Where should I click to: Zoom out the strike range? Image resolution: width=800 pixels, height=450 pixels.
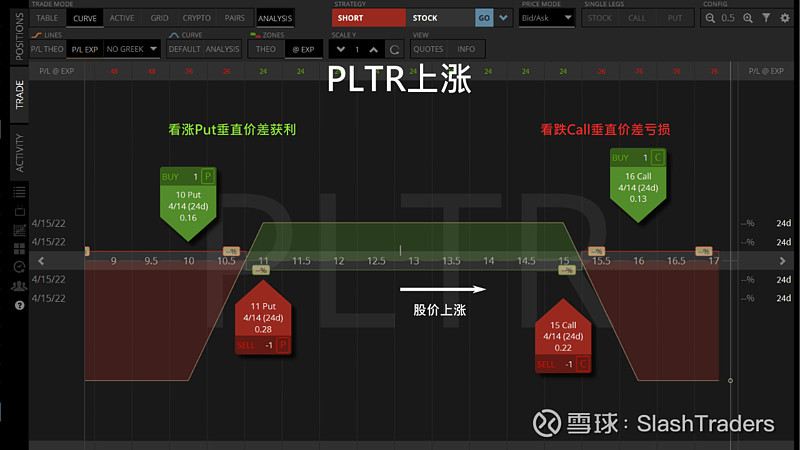point(710,18)
